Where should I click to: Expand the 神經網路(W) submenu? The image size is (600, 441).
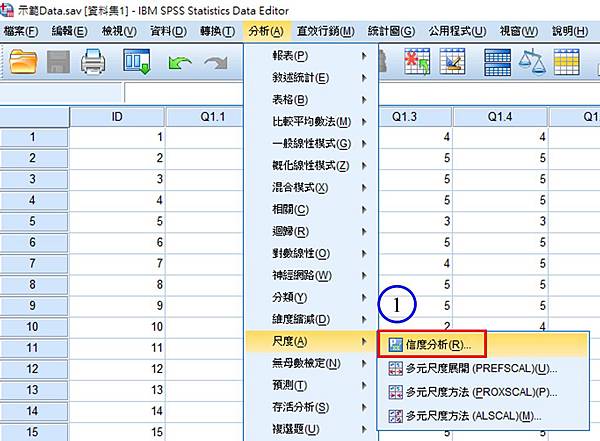tap(311, 276)
